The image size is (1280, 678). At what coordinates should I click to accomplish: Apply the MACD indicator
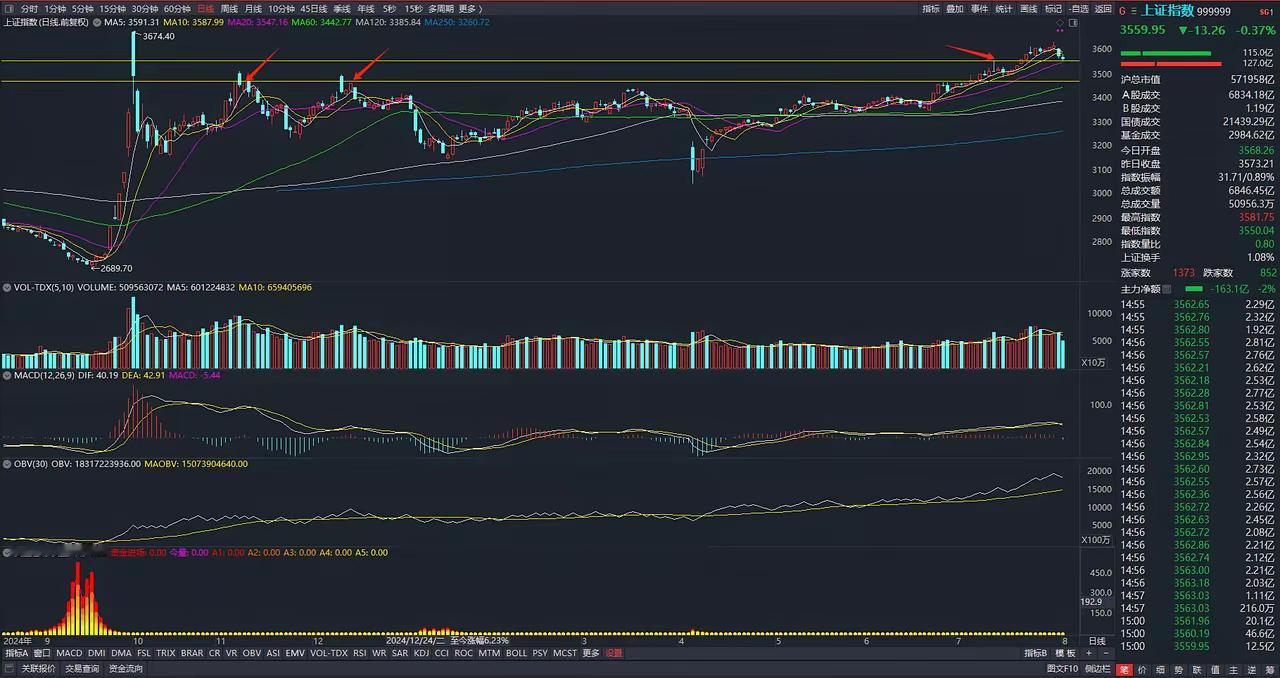(x=69, y=653)
